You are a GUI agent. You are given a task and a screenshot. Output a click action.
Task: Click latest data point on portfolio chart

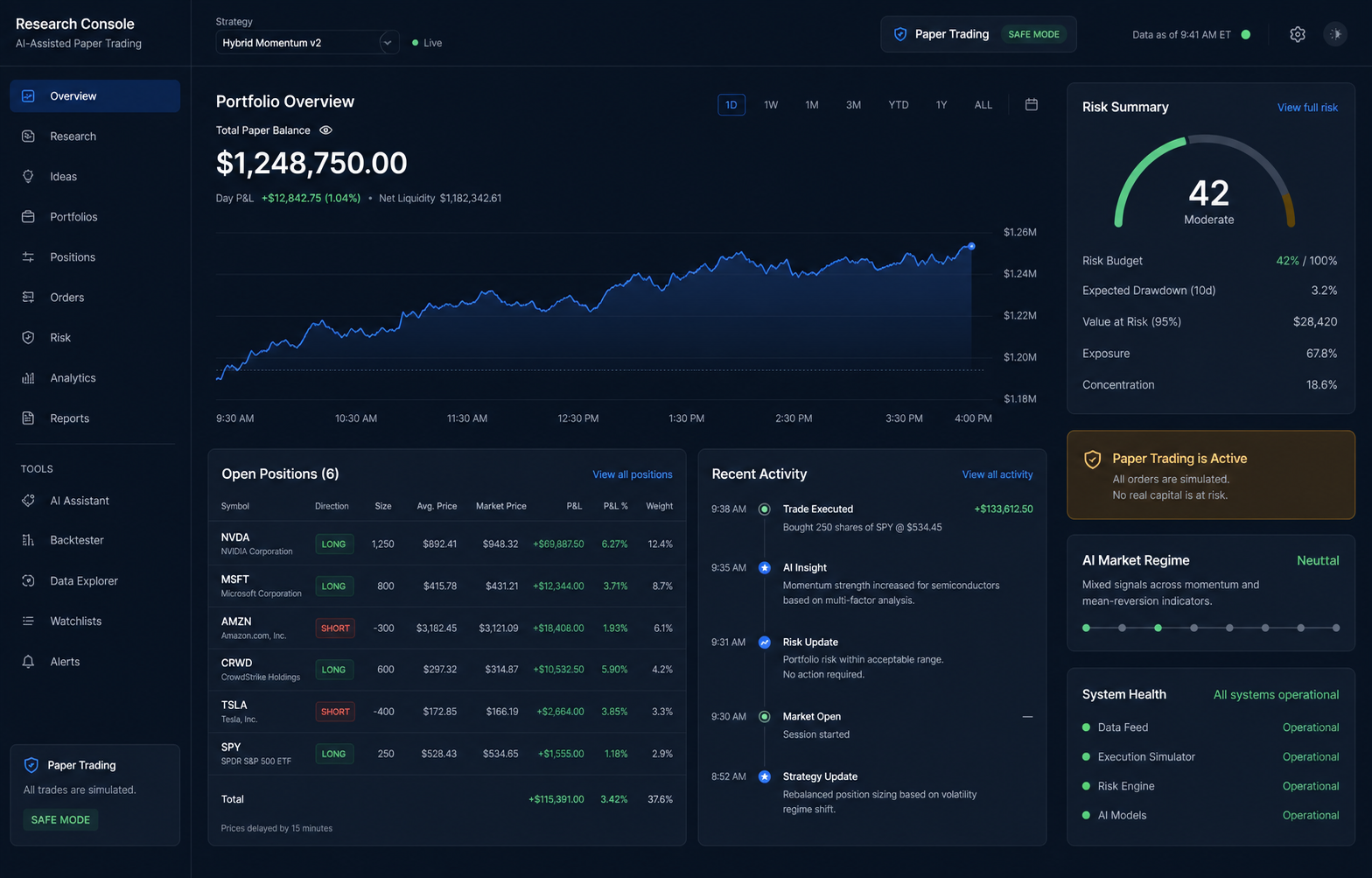pyautogui.click(x=971, y=246)
